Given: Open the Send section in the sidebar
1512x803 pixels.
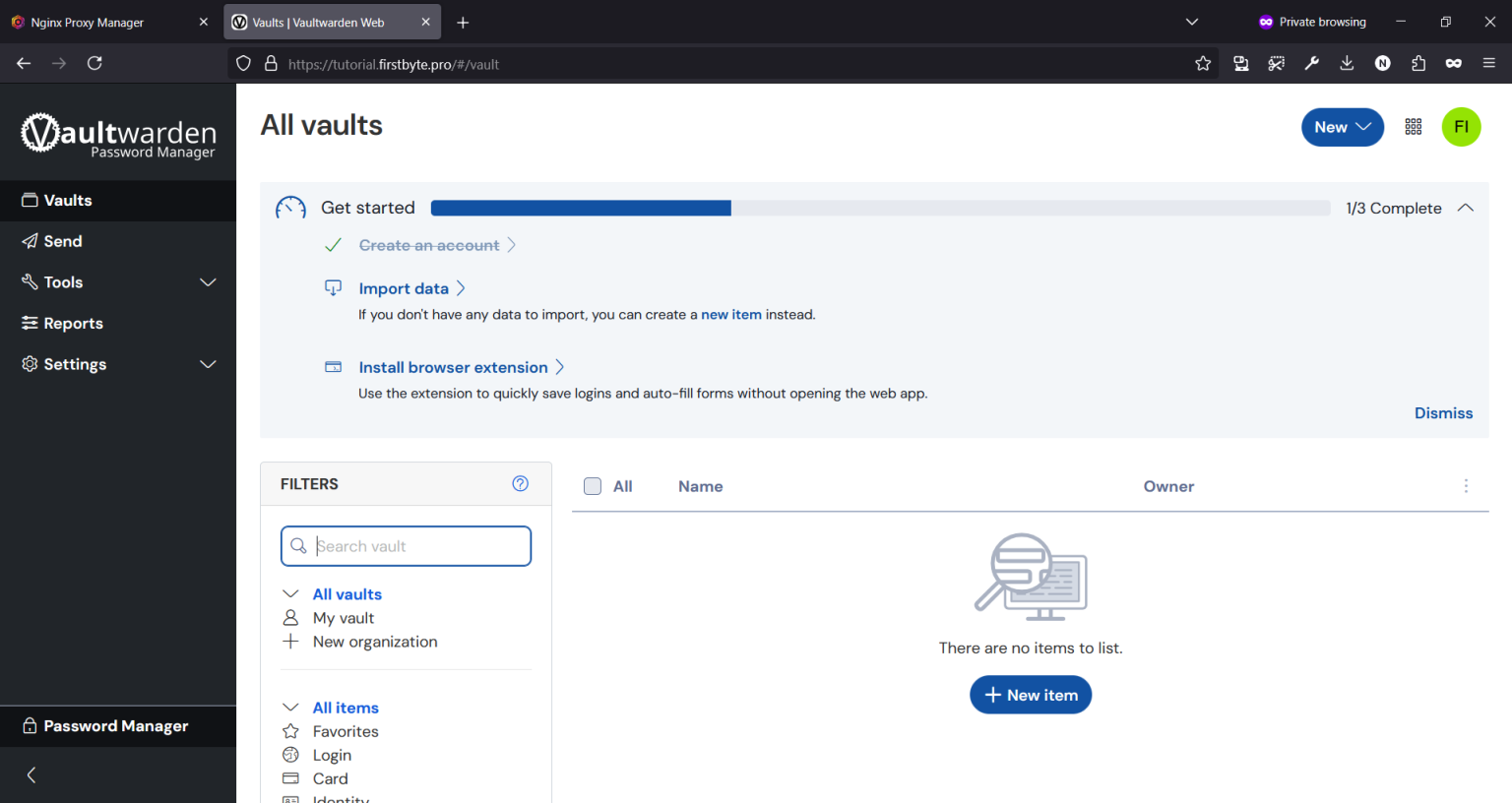Looking at the screenshot, I should (63, 241).
